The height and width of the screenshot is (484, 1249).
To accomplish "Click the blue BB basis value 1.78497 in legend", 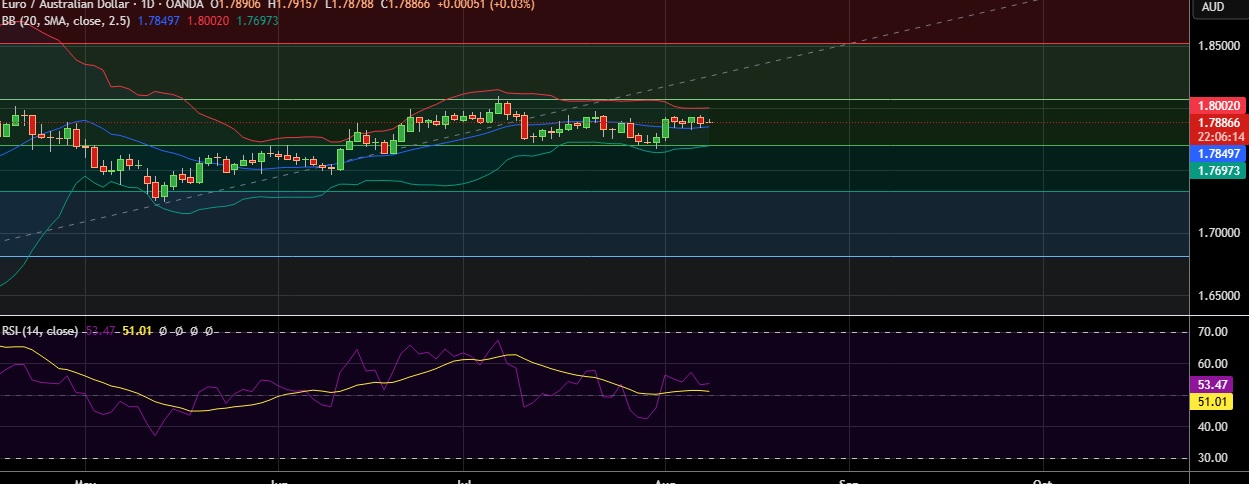I will pos(159,21).
